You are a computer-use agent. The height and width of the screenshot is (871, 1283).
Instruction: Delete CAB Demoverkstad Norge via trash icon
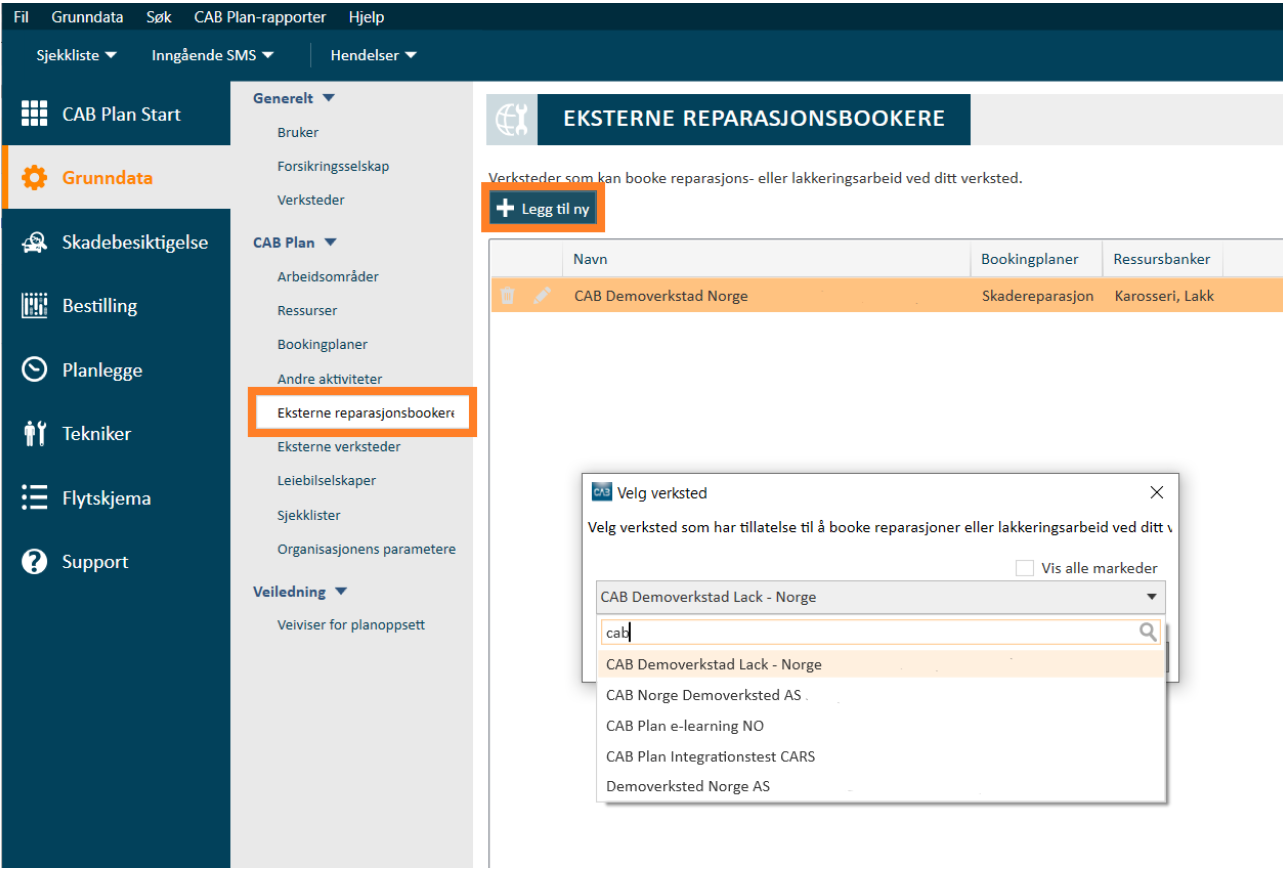point(508,296)
